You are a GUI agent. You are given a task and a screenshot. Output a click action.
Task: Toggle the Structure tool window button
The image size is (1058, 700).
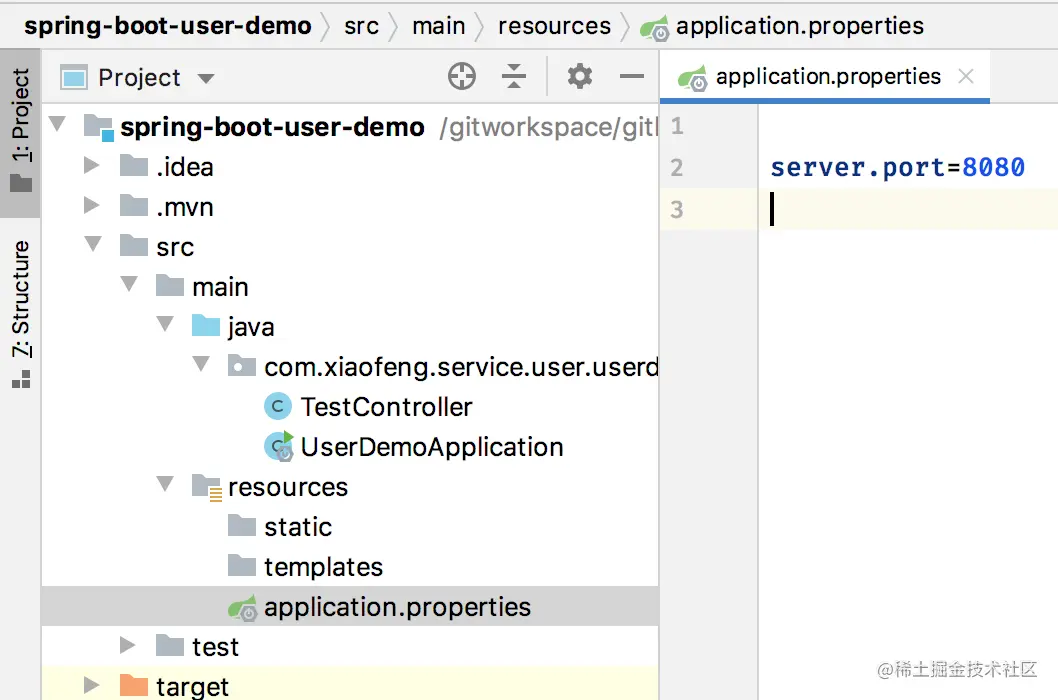(20, 312)
